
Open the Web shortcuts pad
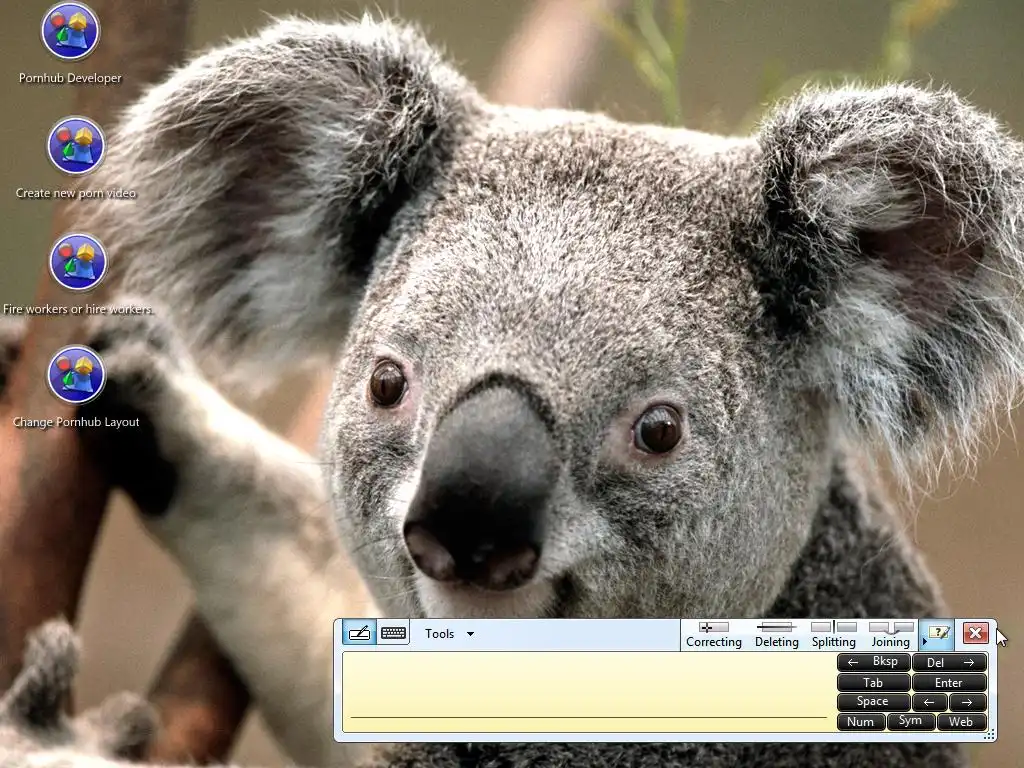click(x=961, y=722)
